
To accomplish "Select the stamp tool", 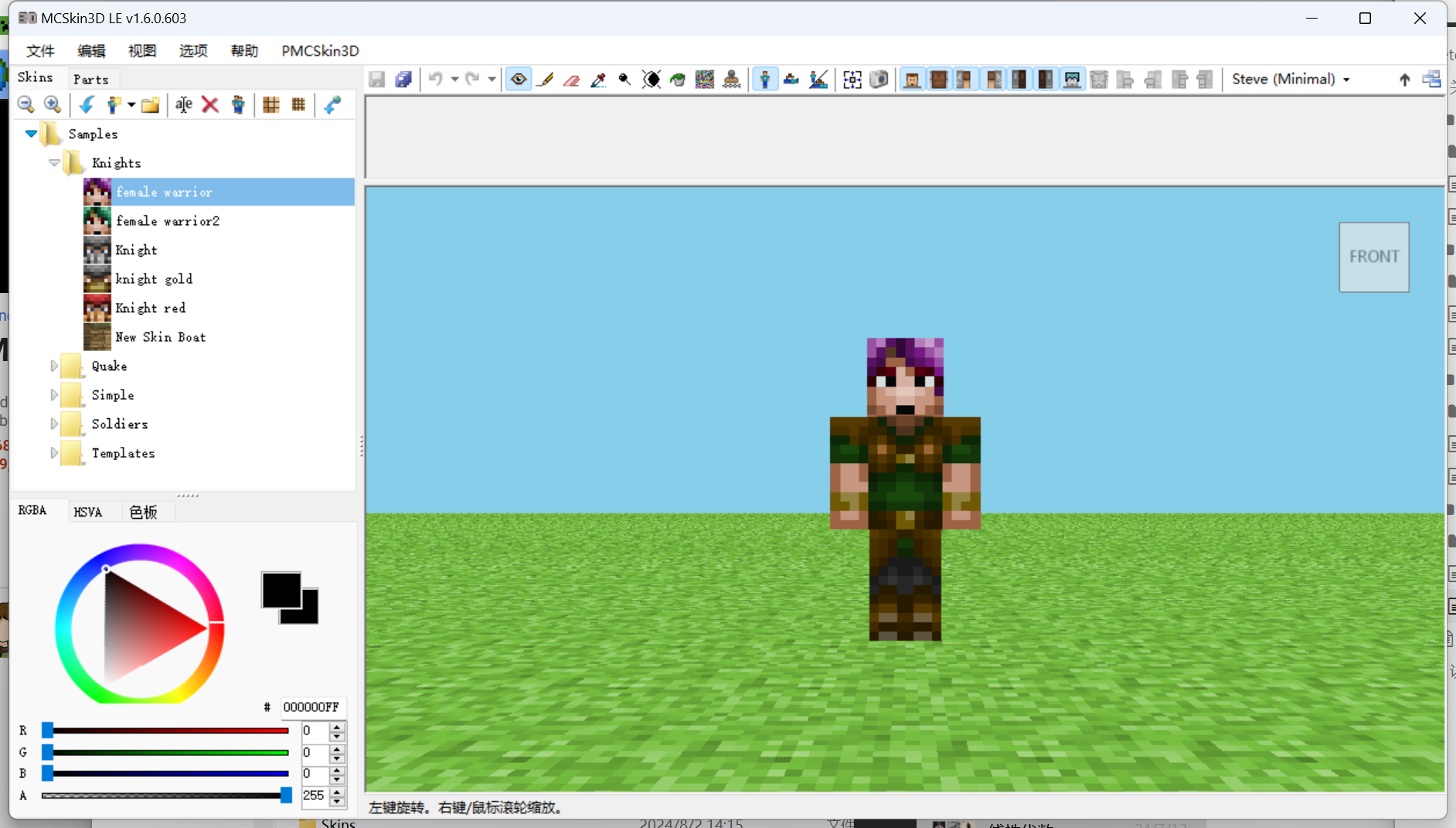I will pos(731,79).
